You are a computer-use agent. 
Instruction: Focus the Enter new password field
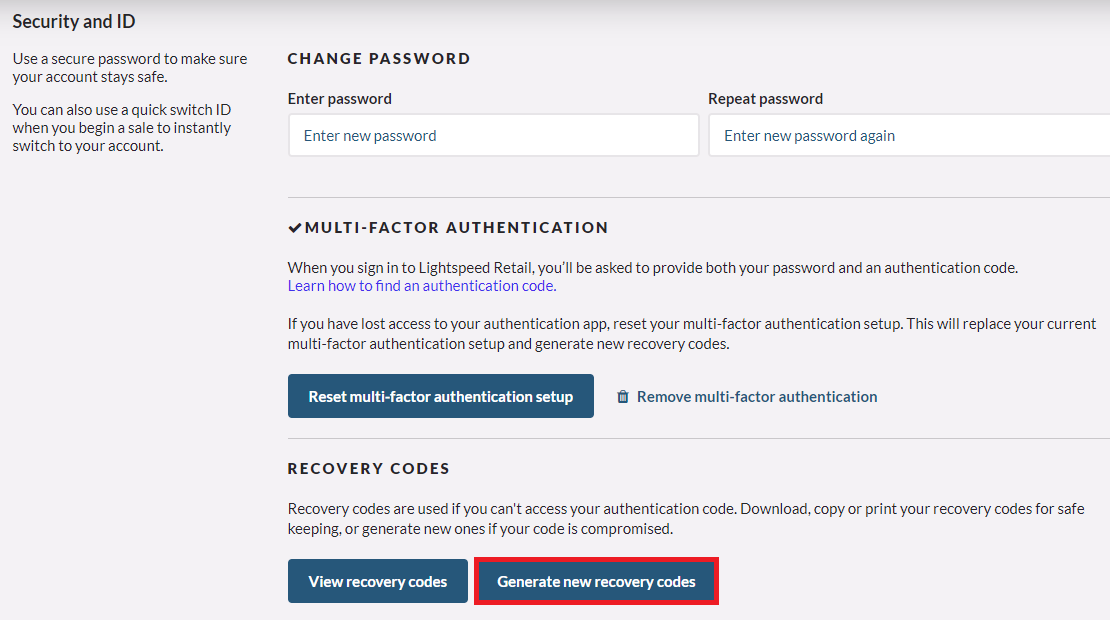493,135
